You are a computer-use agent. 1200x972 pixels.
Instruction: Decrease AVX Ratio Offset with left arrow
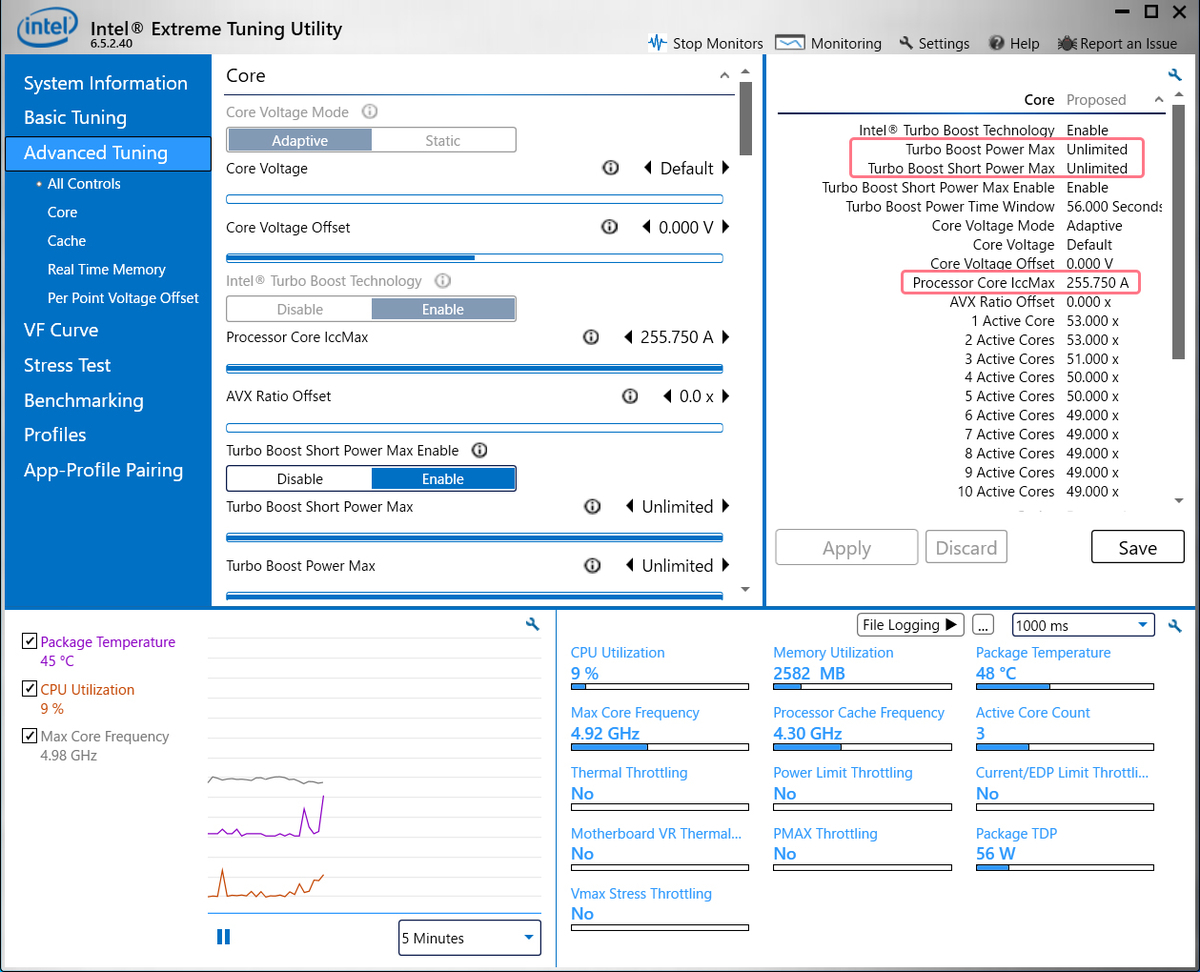click(x=667, y=396)
